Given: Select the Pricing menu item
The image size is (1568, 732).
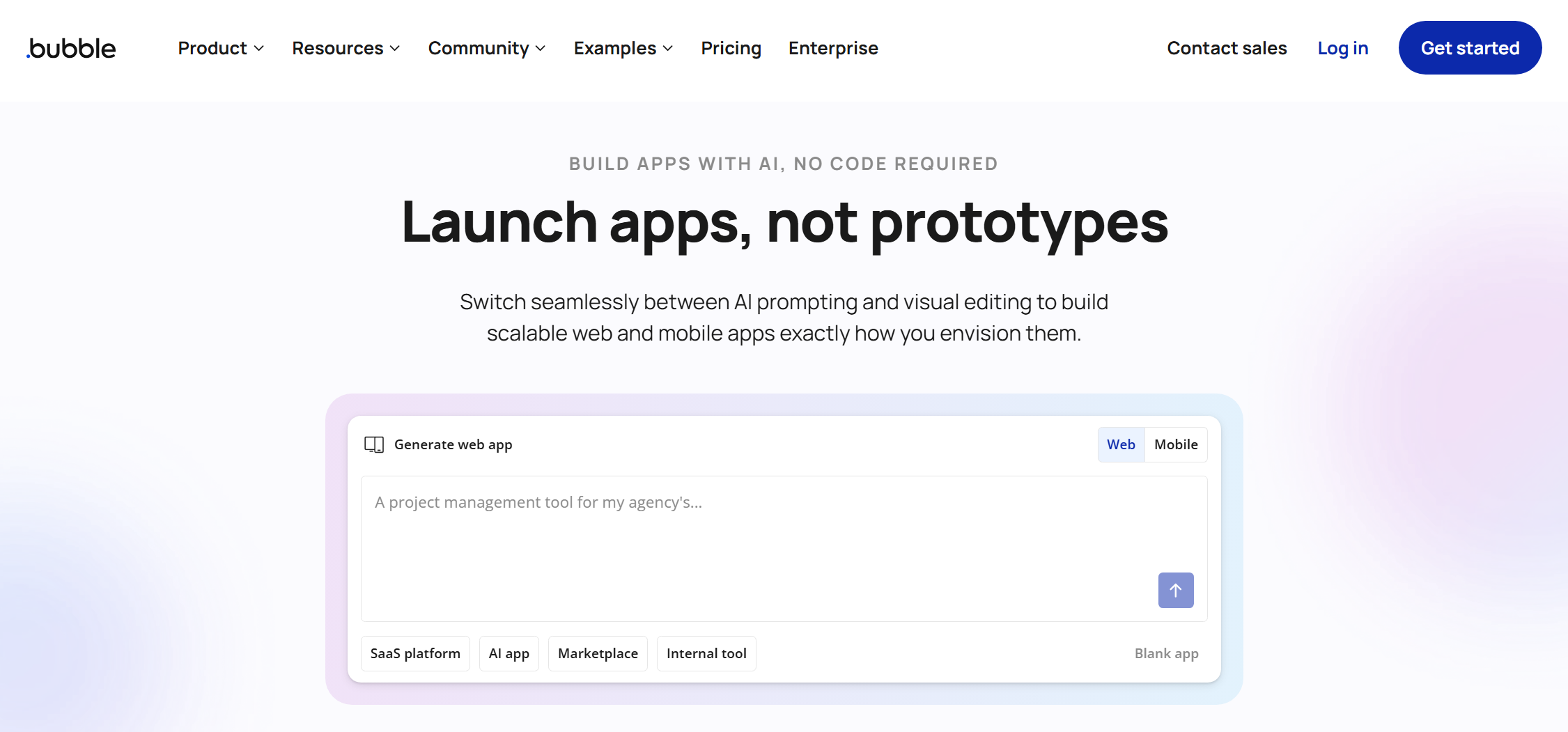Looking at the screenshot, I should [731, 47].
